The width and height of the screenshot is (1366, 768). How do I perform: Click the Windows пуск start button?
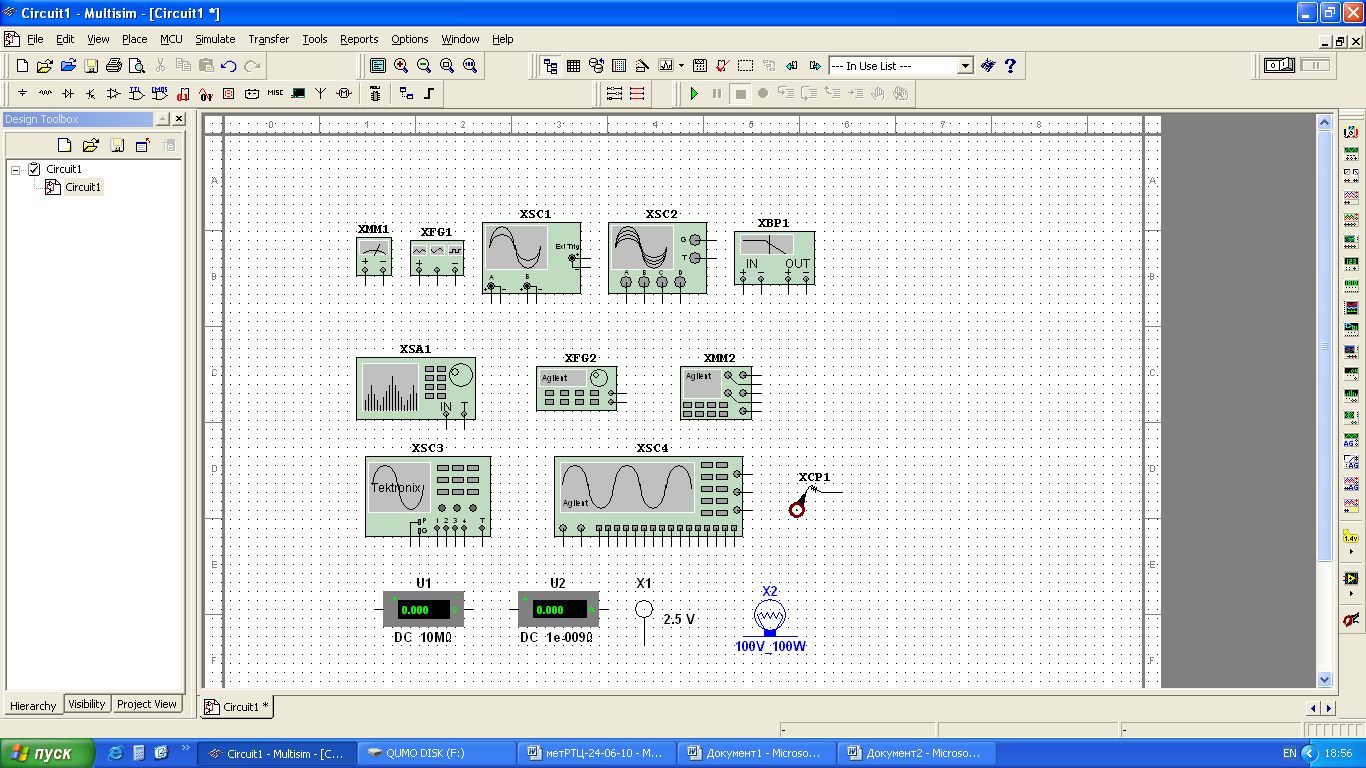[x=47, y=753]
